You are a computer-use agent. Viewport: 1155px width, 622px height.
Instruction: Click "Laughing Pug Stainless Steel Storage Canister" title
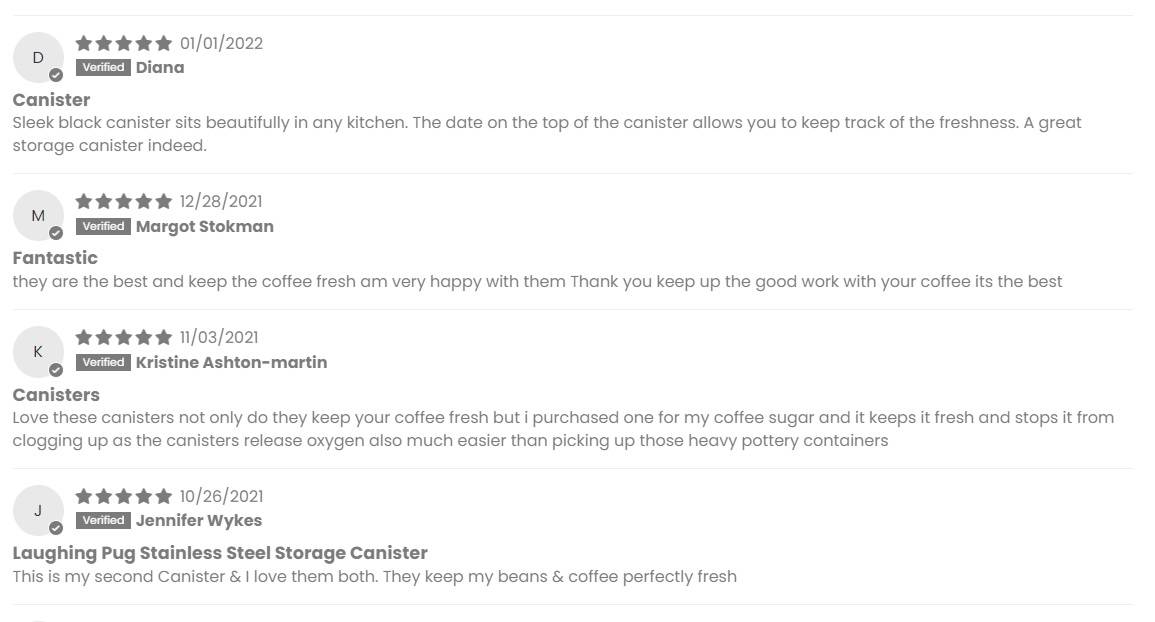point(220,553)
